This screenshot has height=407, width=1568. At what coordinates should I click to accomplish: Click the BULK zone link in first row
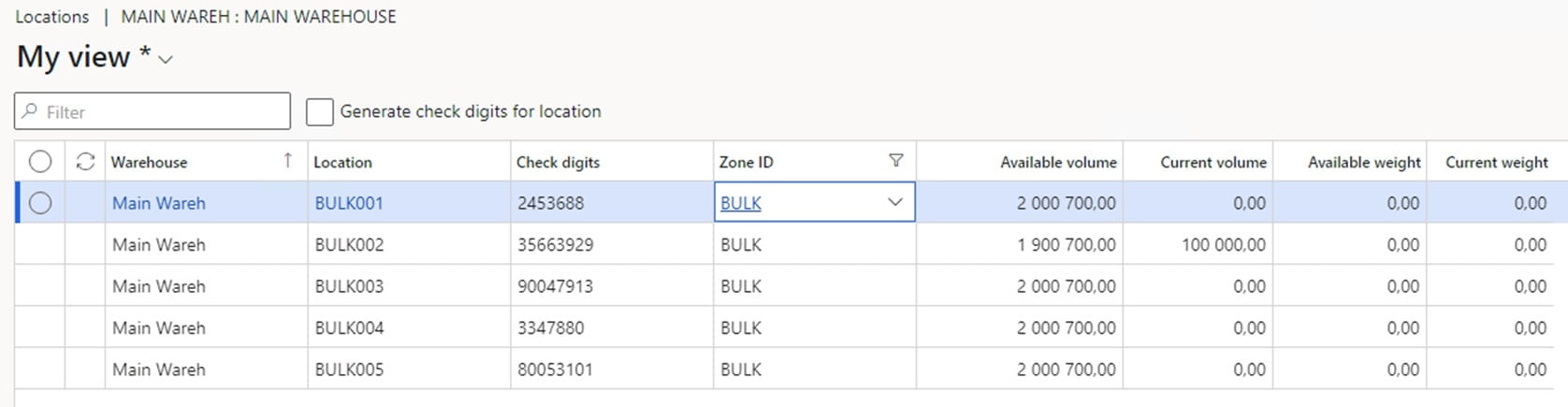pyautogui.click(x=740, y=203)
